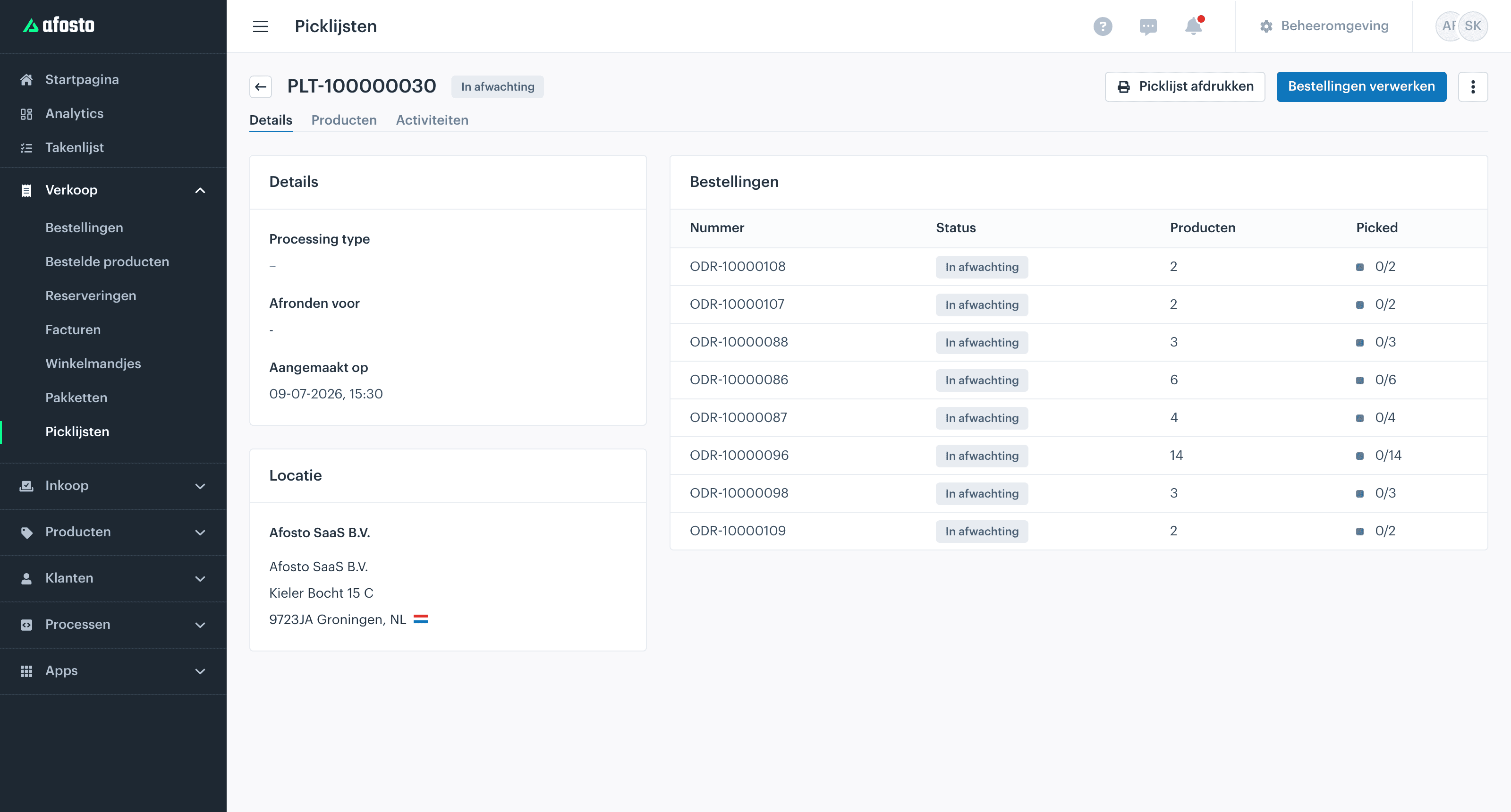
Task: Click the printer icon in Picklijst afdrukken
Action: (1123, 87)
